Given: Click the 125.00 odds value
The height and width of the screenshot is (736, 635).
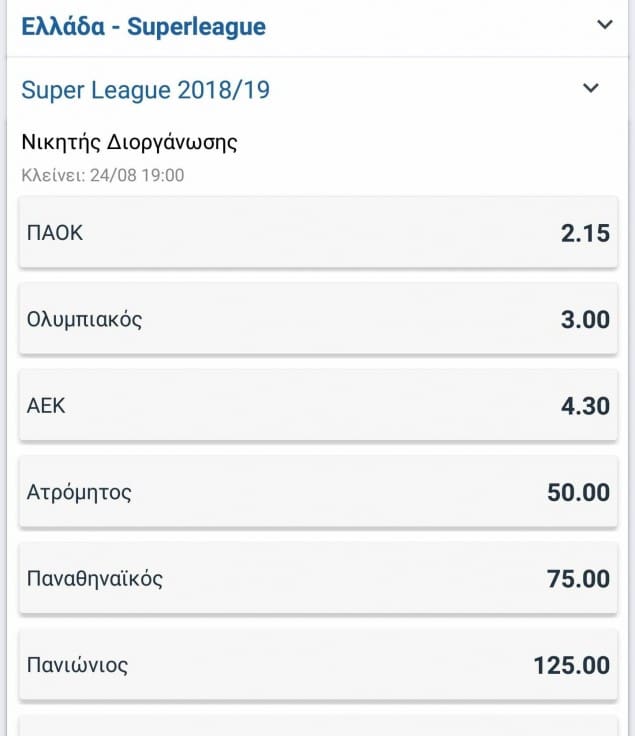Looking at the screenshot, I should click(x=571, y=665).
